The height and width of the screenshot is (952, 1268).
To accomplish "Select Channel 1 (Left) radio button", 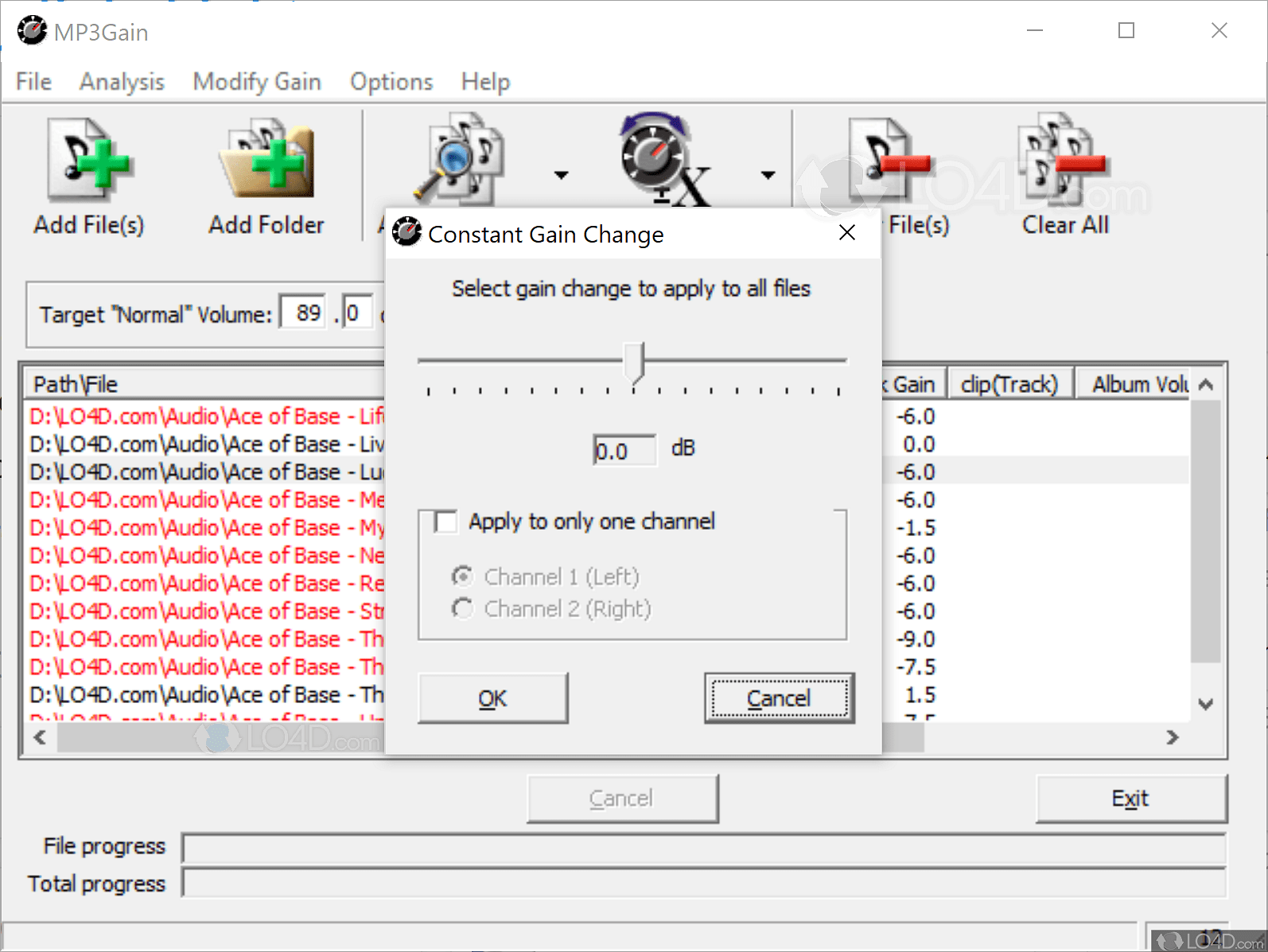I will coord(462,576).
